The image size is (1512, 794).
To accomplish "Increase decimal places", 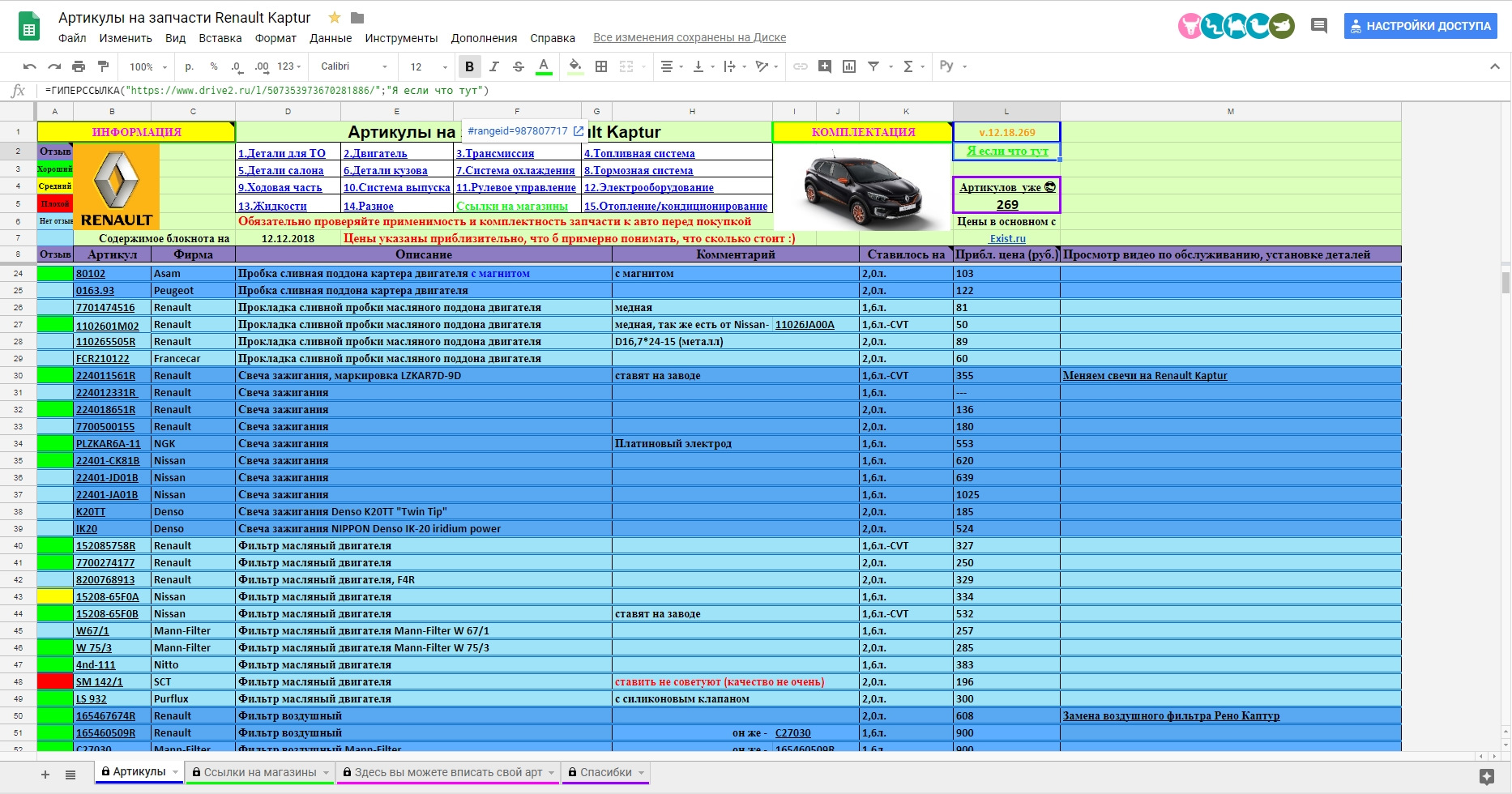I will (x=262, y=66).
